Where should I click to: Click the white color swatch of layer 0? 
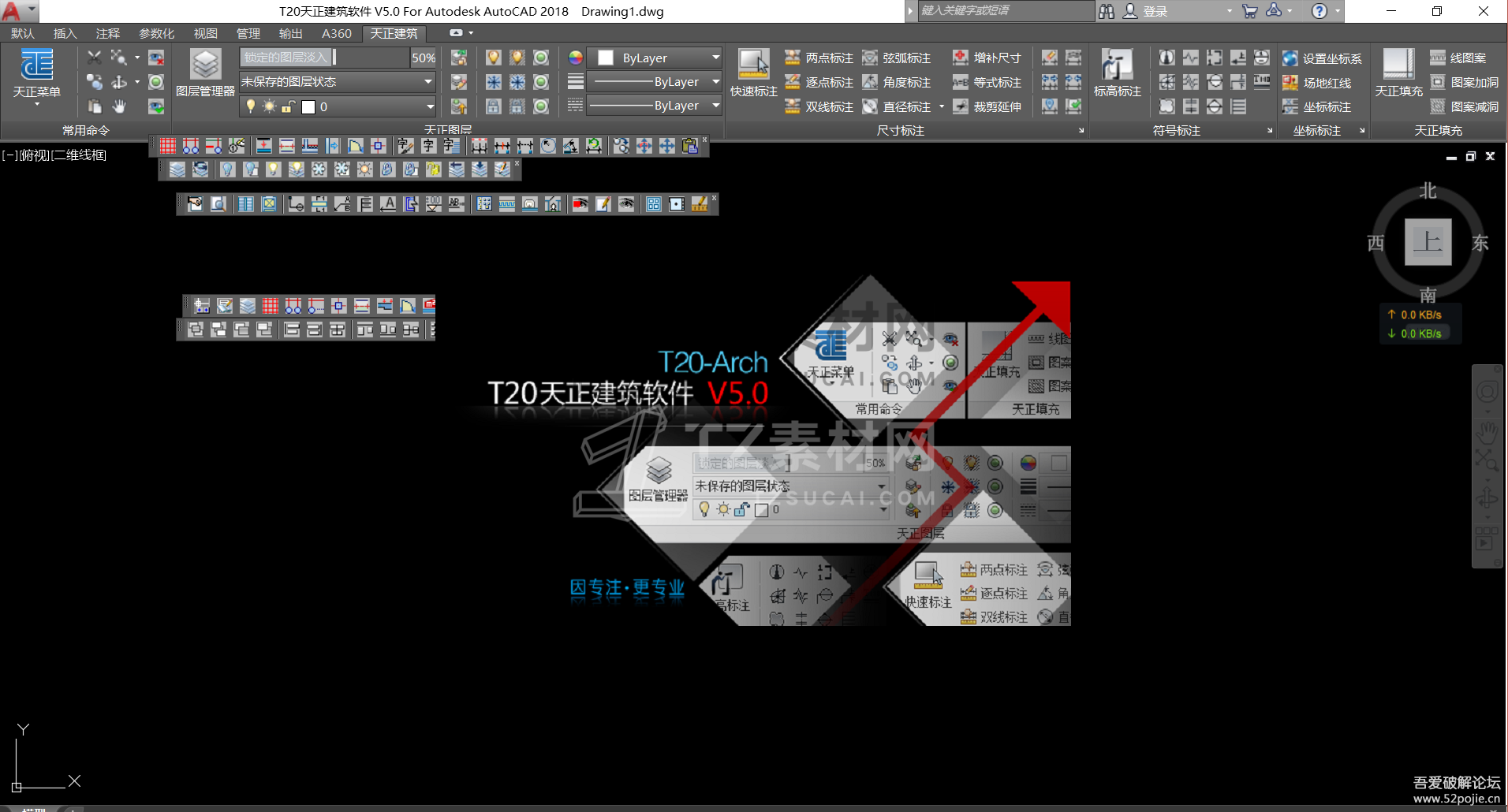[308, 106]
